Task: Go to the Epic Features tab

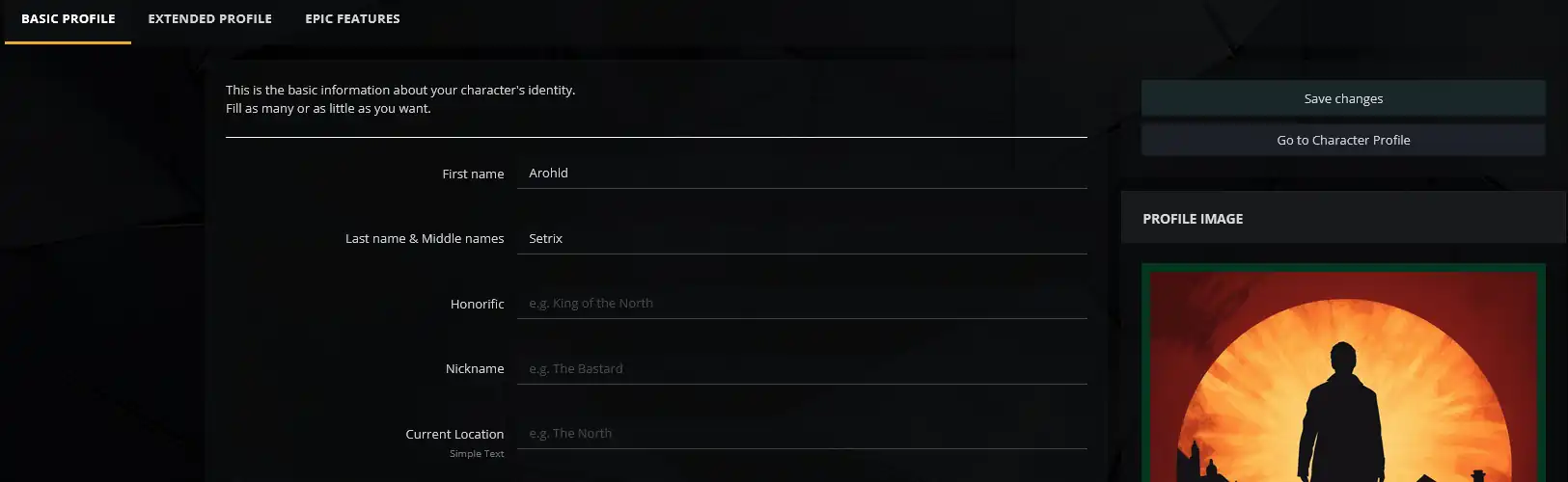Action: point(352,19)
